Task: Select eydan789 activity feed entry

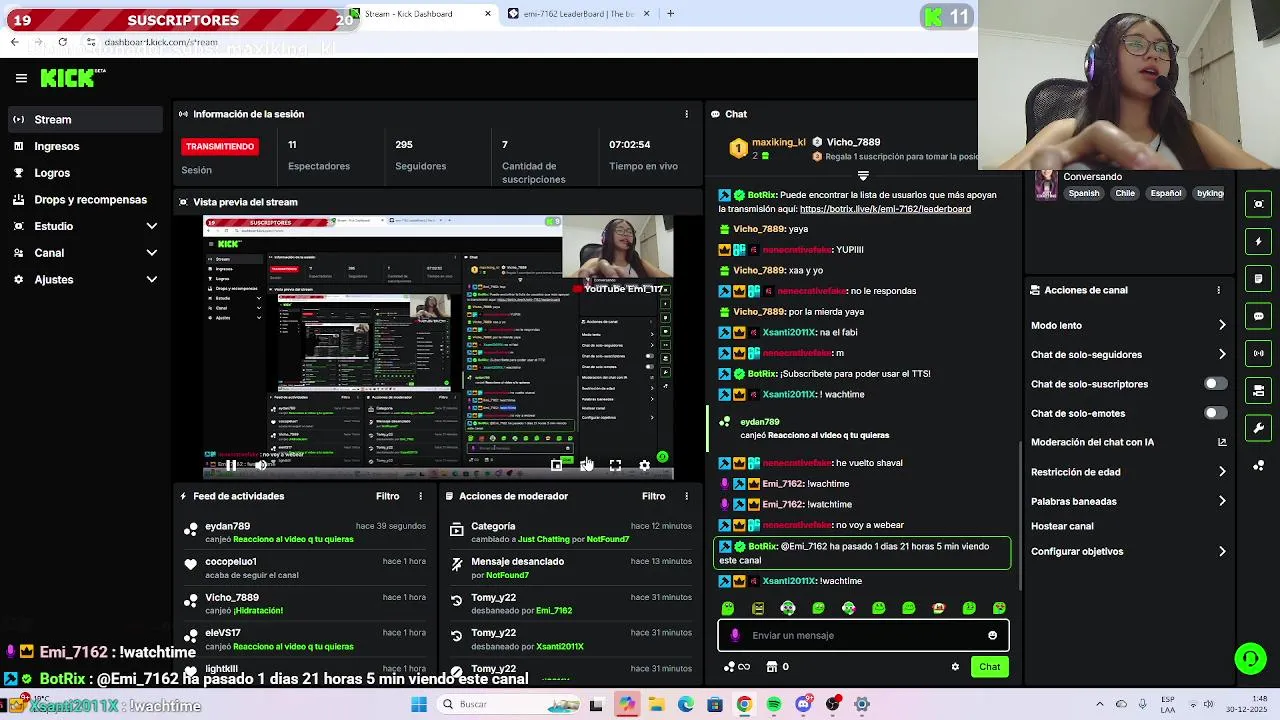Action: click(x=304, y=532)
